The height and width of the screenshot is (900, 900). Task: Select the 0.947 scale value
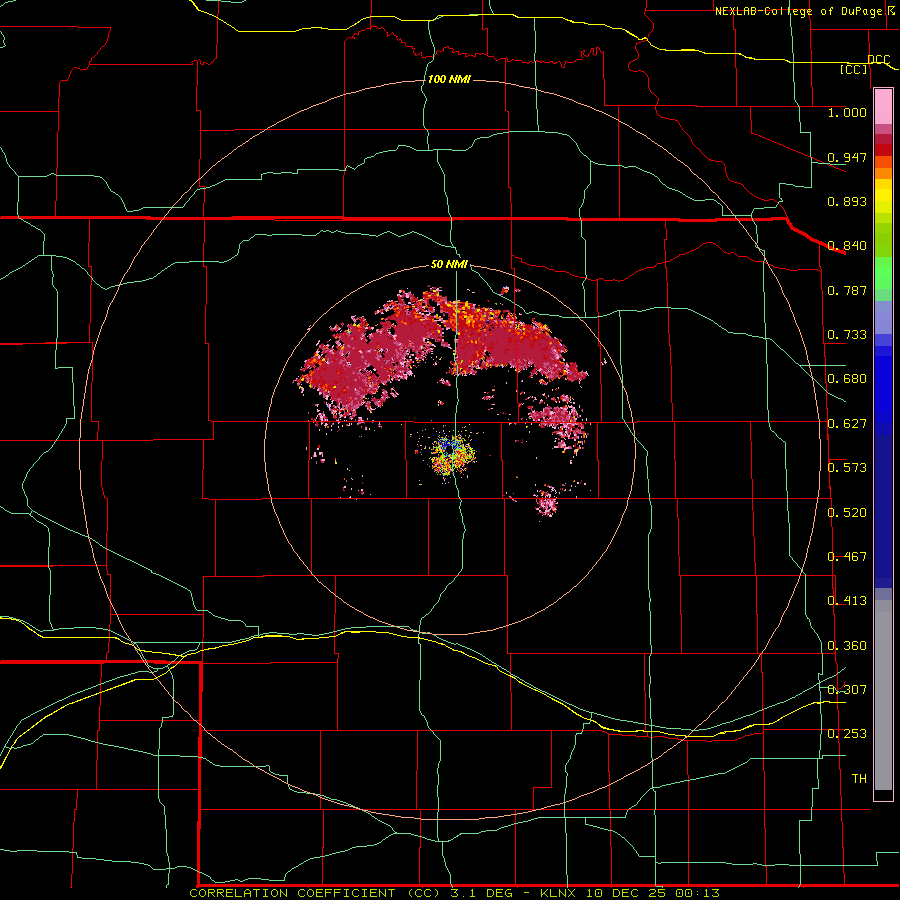[847, 157]
